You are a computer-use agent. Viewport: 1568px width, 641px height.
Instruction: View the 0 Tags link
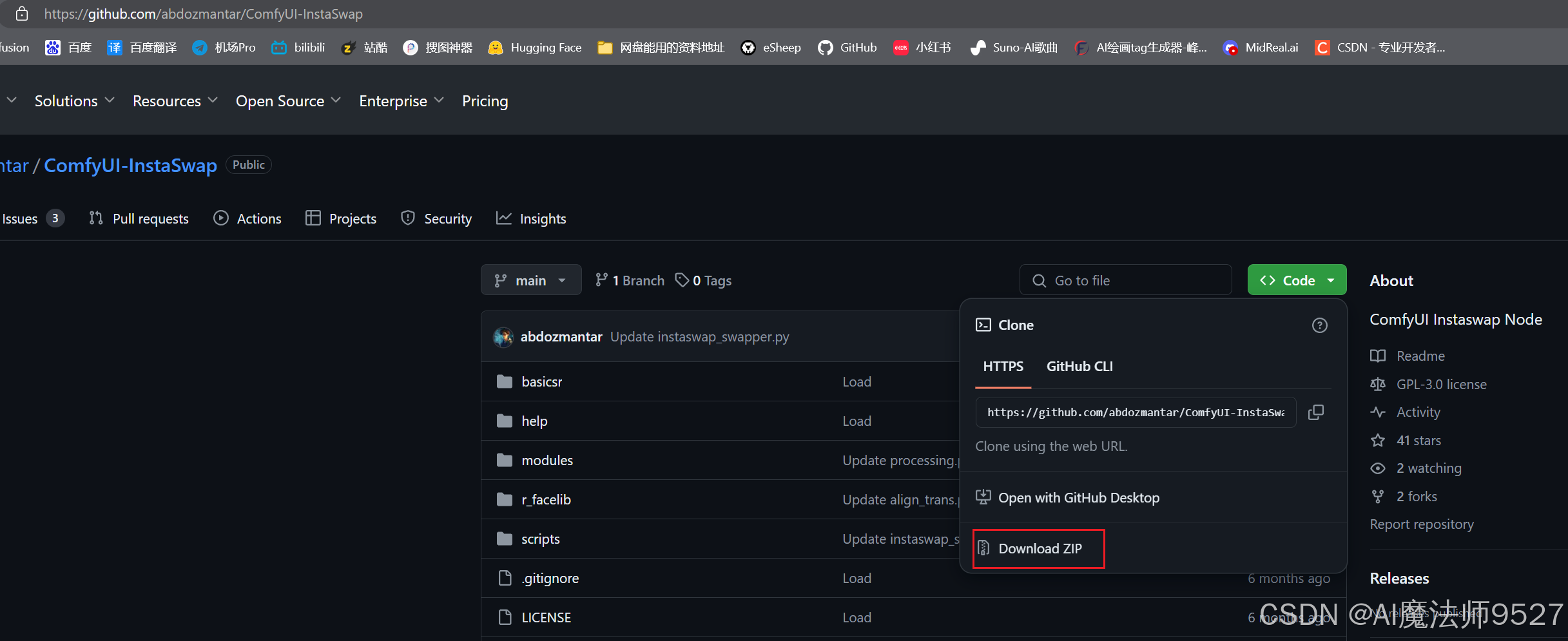pyautogui.click(x=703, y=280)
